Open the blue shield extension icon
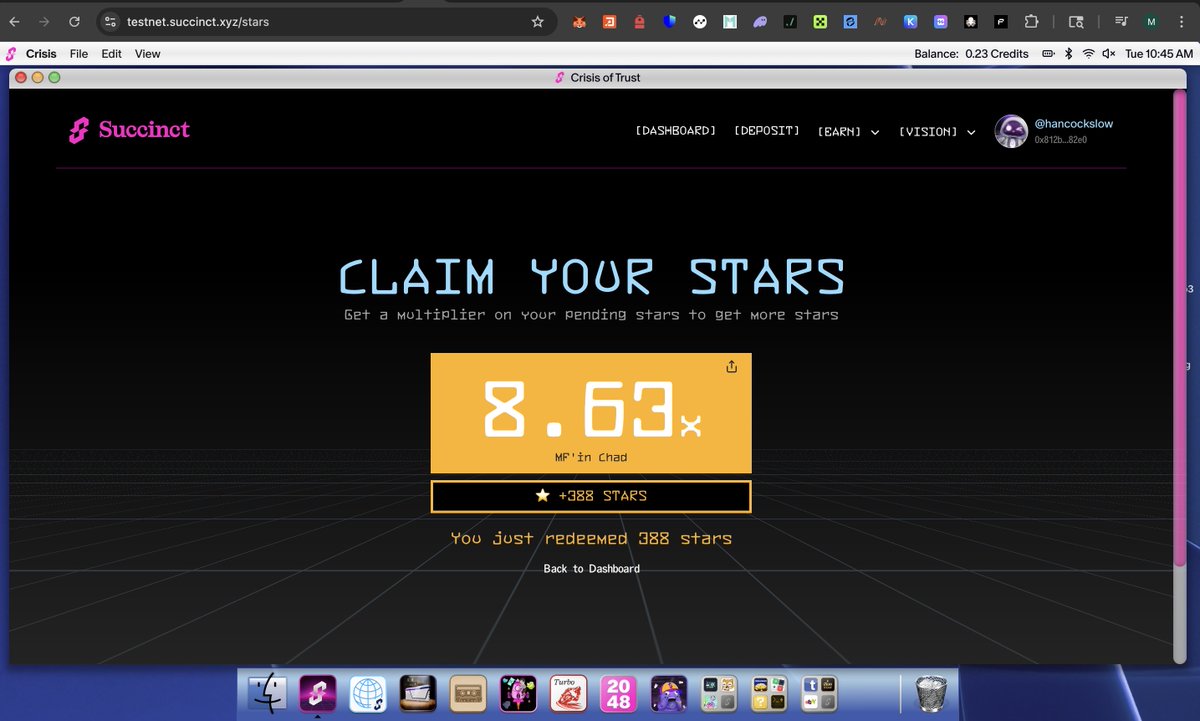 (x=670, y=21)
